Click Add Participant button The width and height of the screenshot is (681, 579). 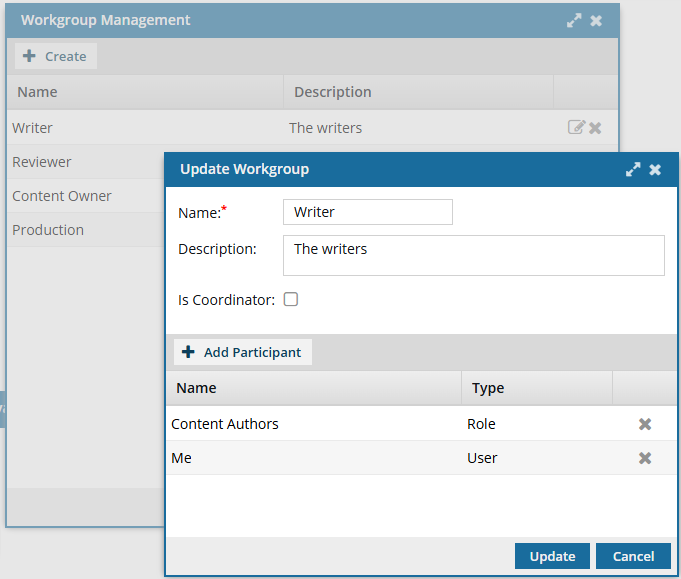pyautogui.click(x=243, y=352)
